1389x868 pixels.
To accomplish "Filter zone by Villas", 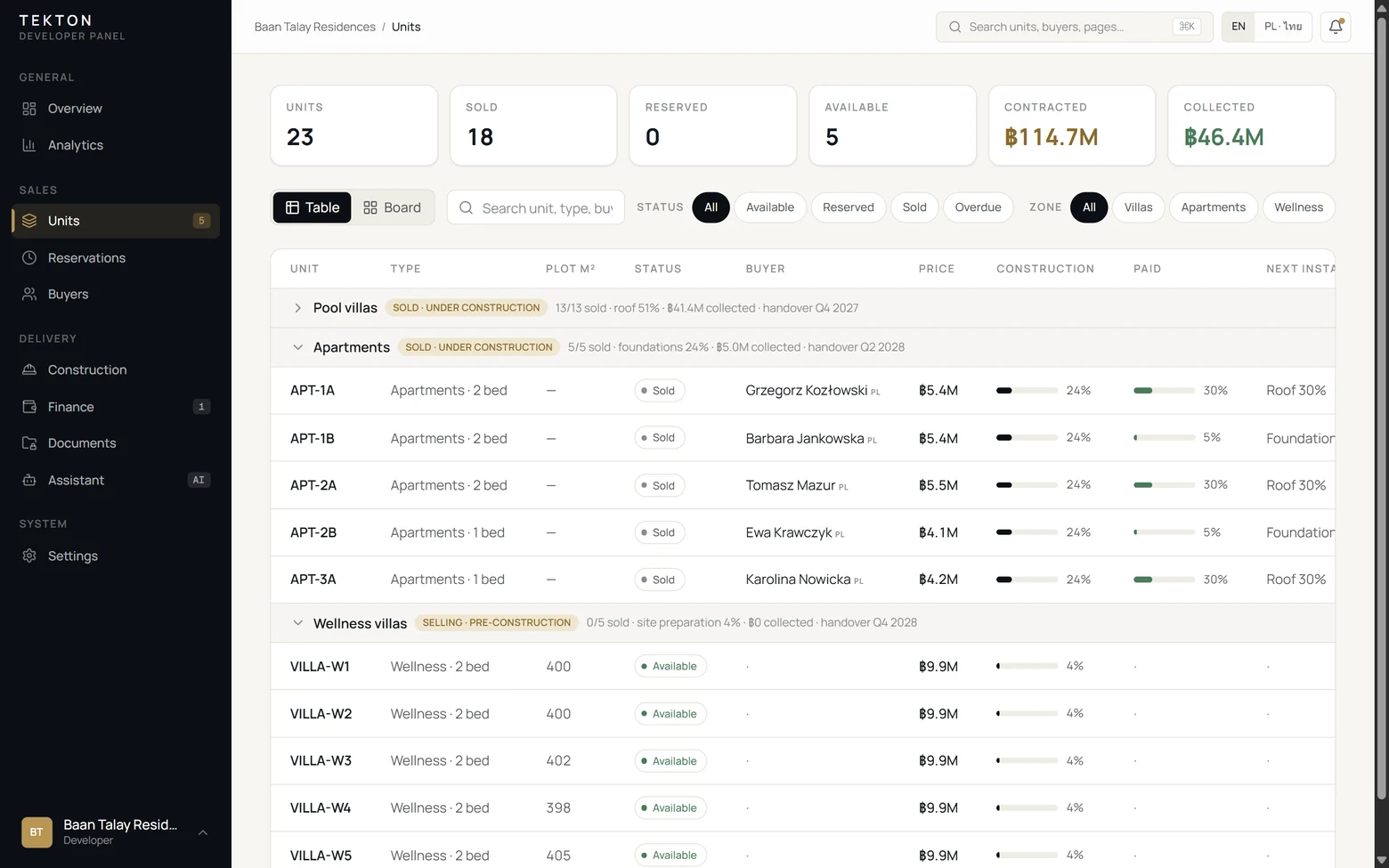I will click(x=1138, y=207).
